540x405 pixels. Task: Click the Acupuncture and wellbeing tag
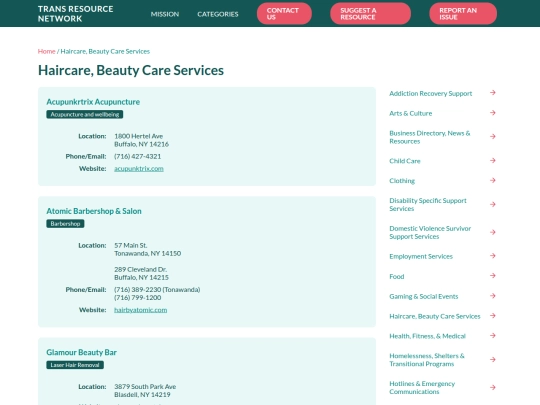[x=85, y=114]
